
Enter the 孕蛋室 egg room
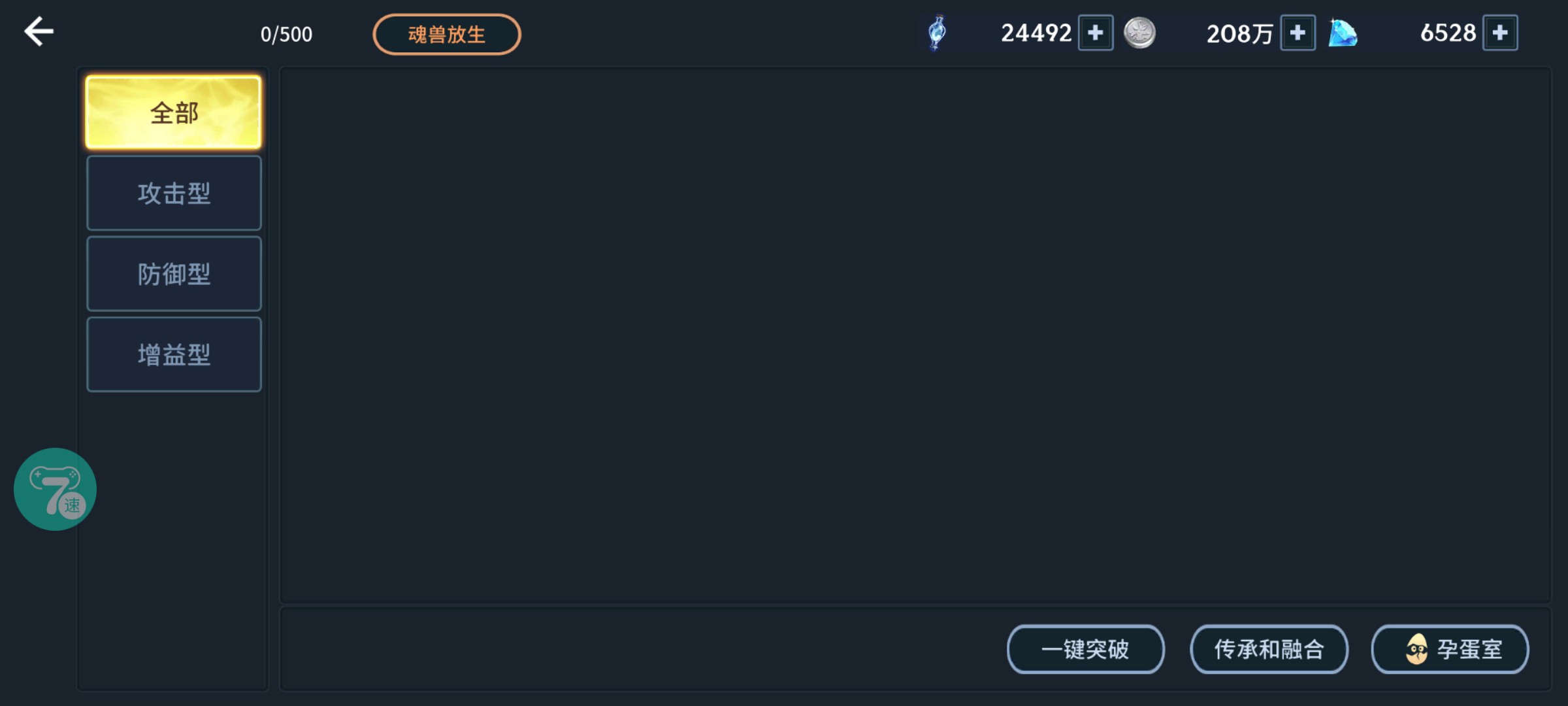(x=1450, y=649)
